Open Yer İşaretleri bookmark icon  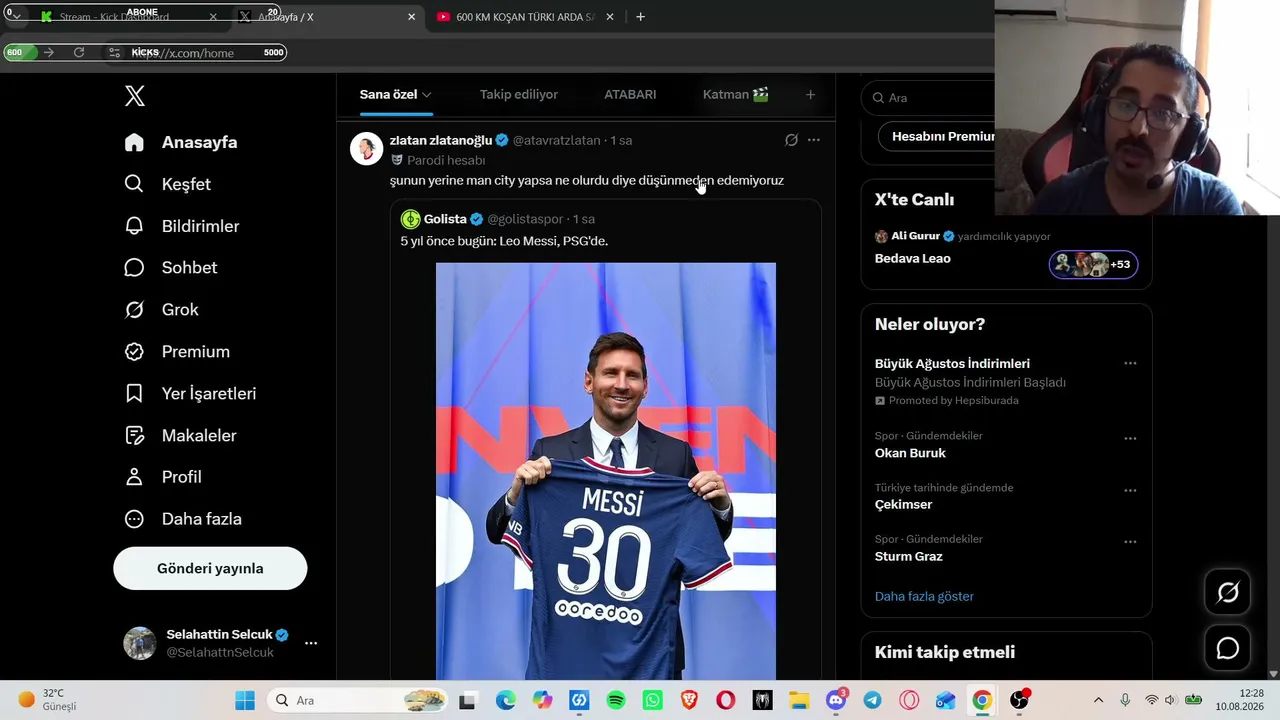[134, 394]
